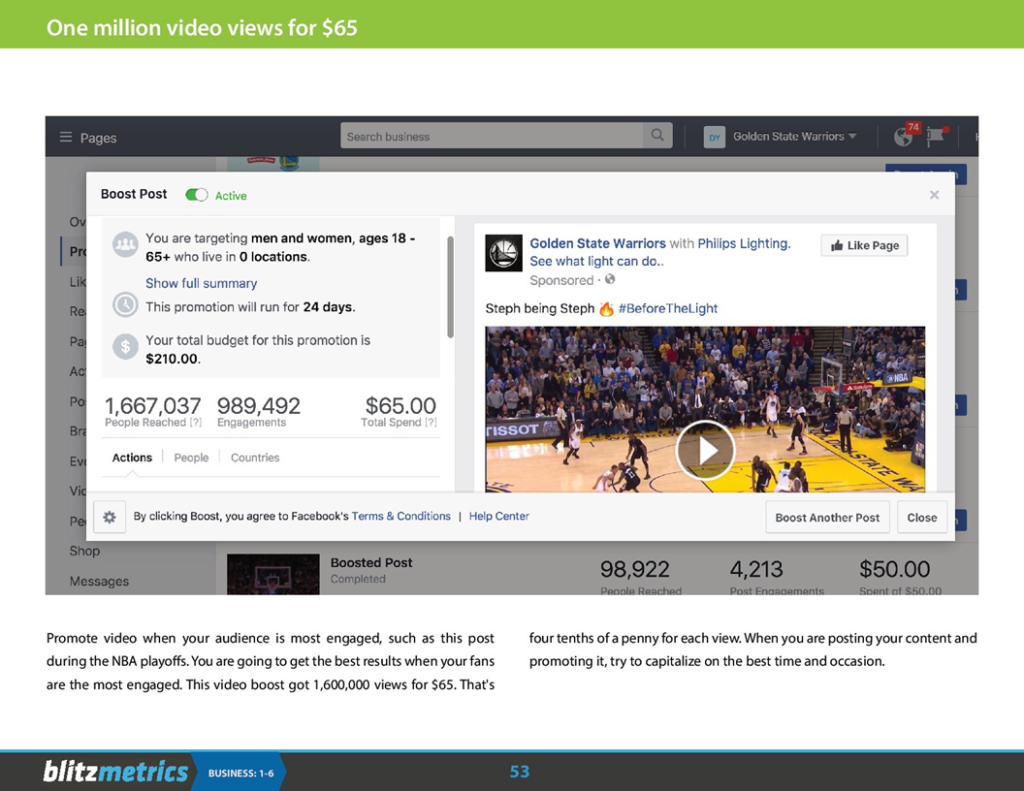Image resolution: width=1024 pixels, height=791 pixels.
Task: Open the Philips Lighting link
Action: point(744,243)
